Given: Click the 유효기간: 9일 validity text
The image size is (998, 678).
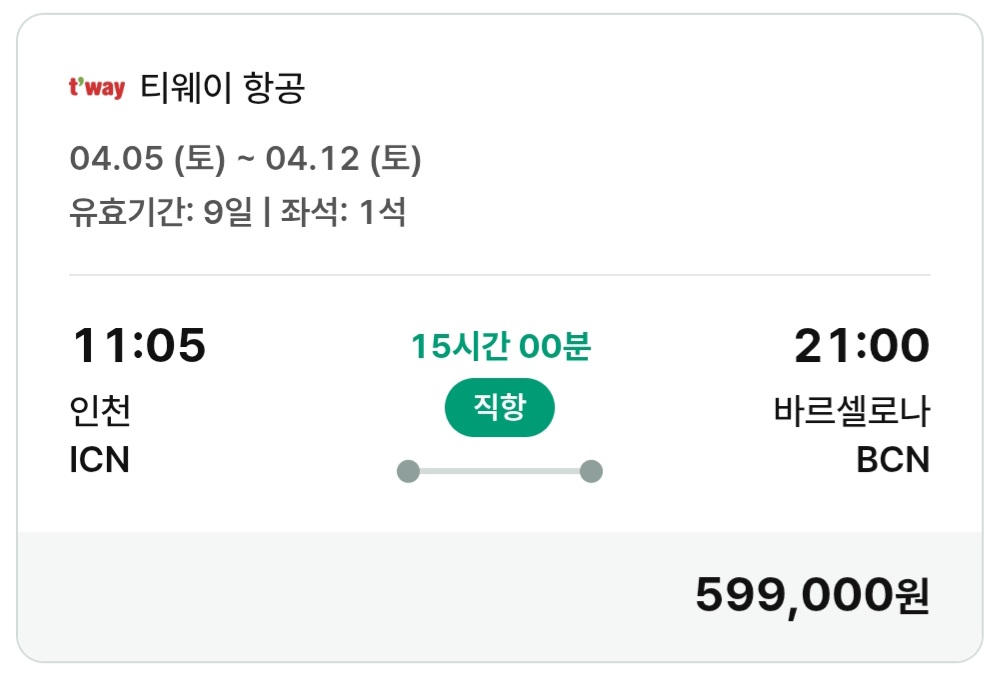Looking at the screenshot, I should (160, 212).
